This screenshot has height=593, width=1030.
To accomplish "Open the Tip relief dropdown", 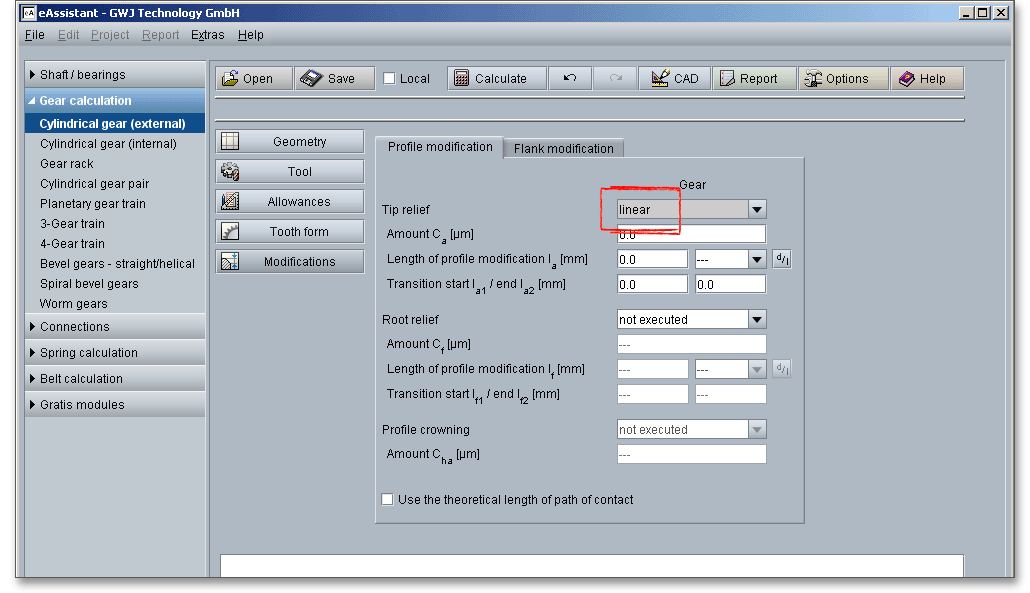I will pos(757,210).
